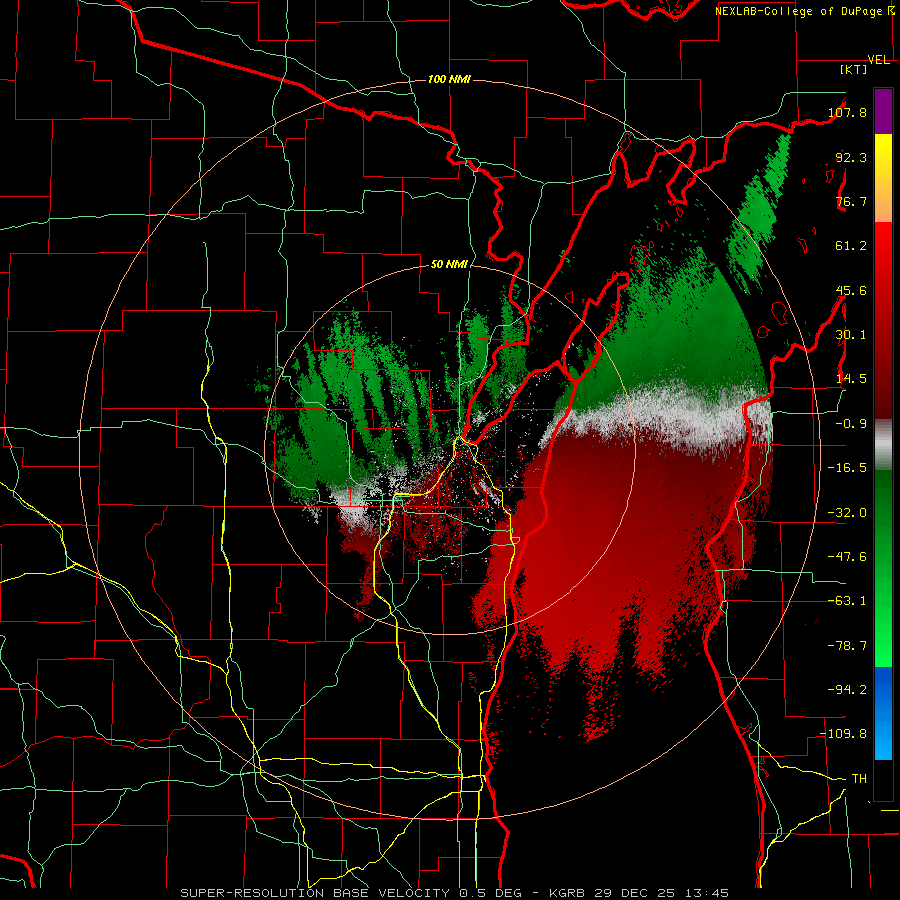The height and width of the screenshot is (900, 900).
Task: Click the 45.6 value on velocity scale
Action: [x=851, y=290]
